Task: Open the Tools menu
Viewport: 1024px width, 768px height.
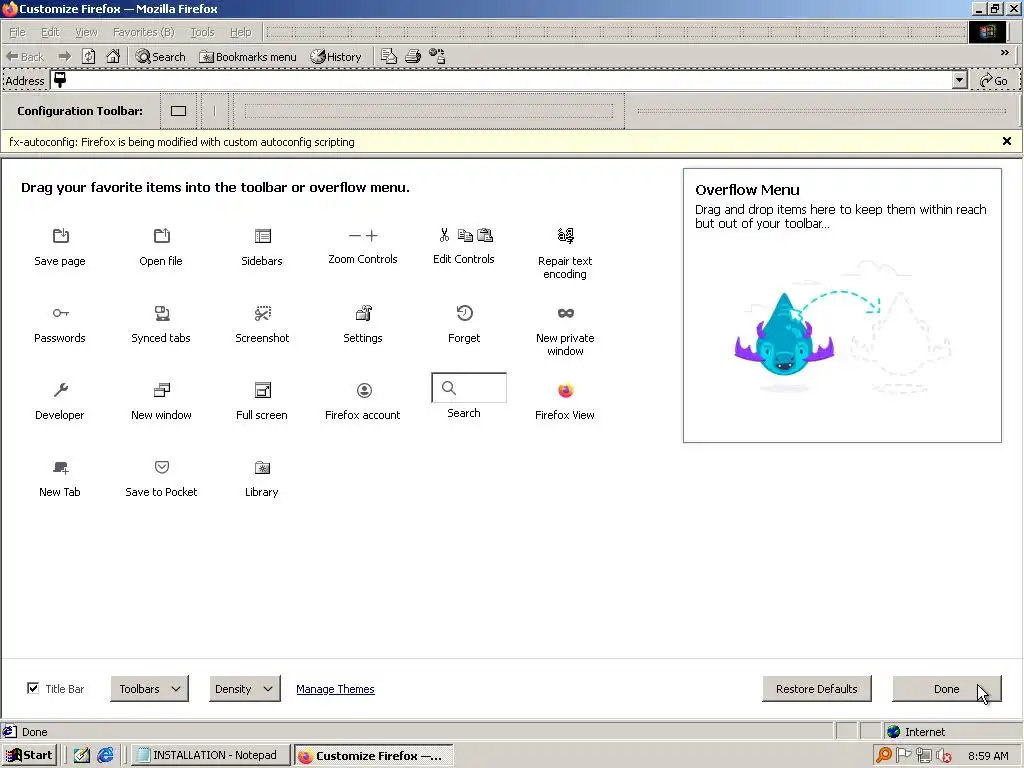Action: [x=202, y=32]
